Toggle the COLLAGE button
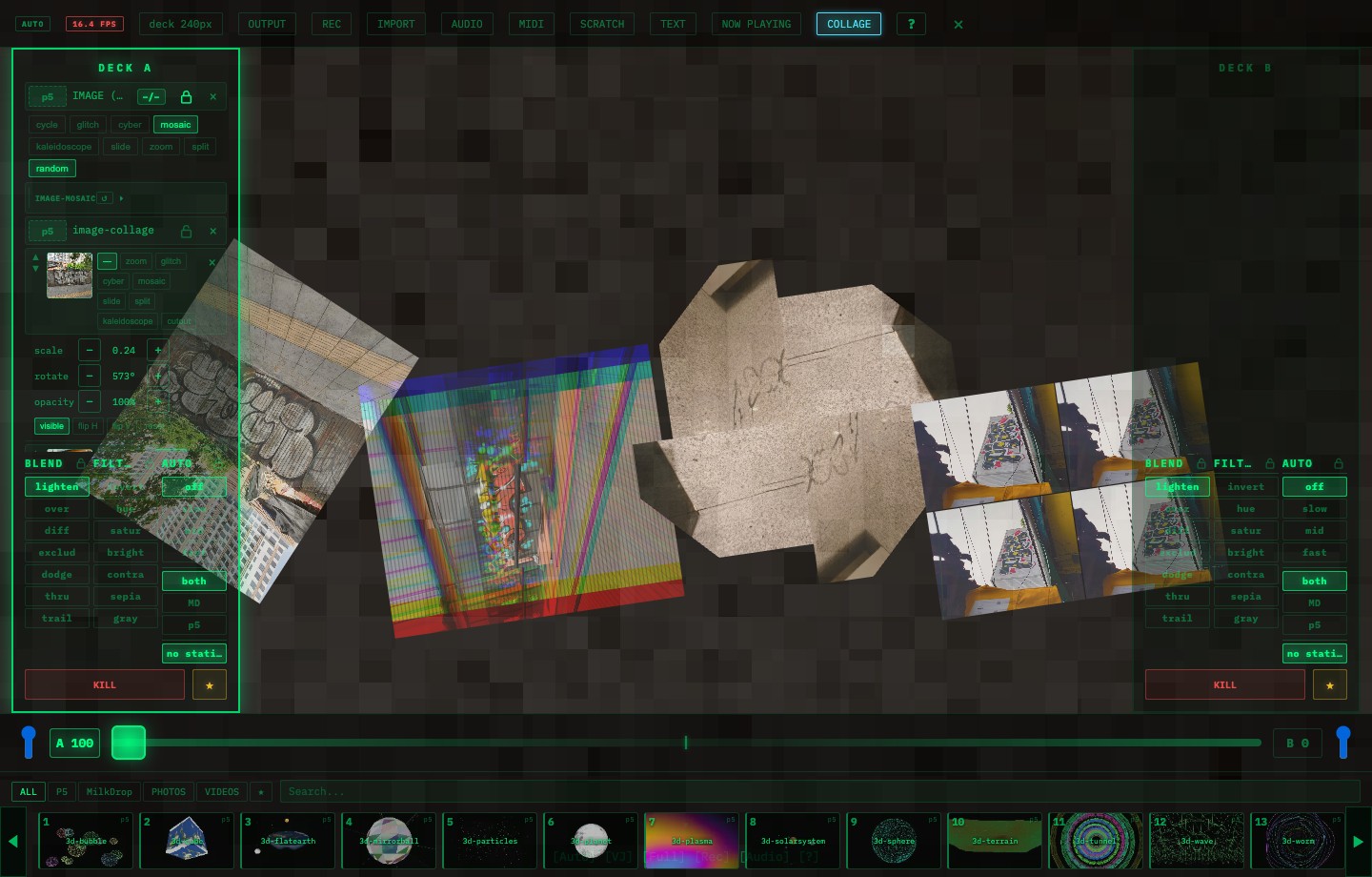This screenshot has width=1372, height=877. coord(849,24)
